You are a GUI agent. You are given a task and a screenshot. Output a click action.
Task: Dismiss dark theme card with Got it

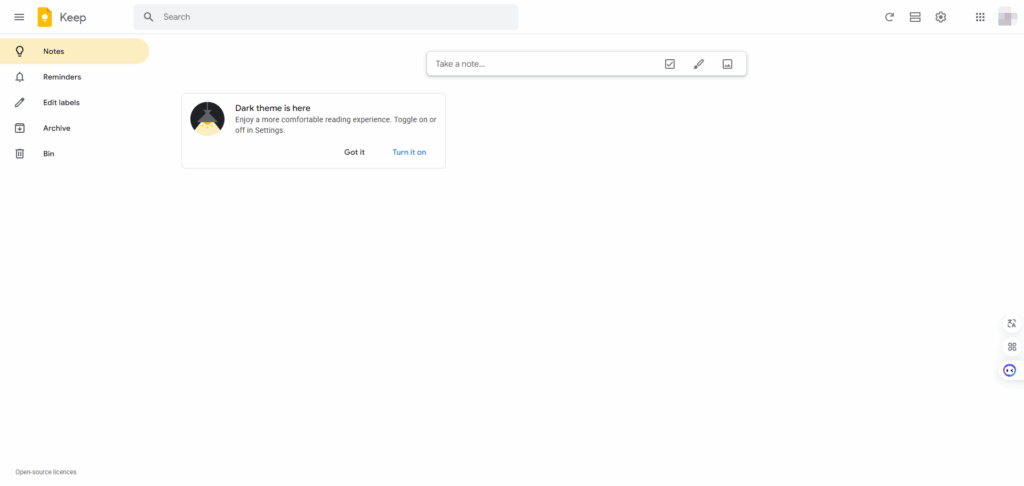click(355, 152)
